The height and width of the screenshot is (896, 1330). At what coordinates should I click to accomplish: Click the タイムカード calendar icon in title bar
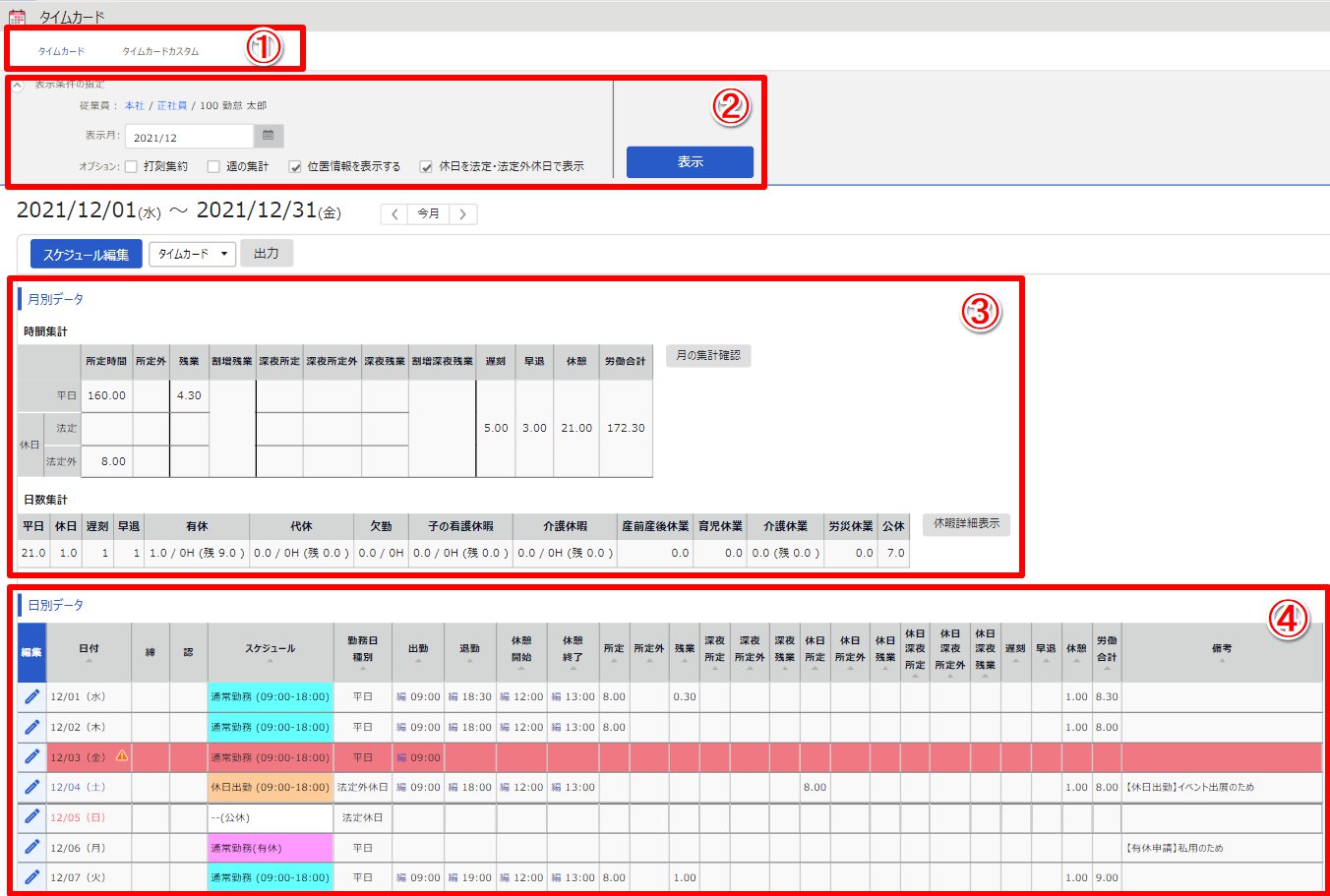(16, 17)
